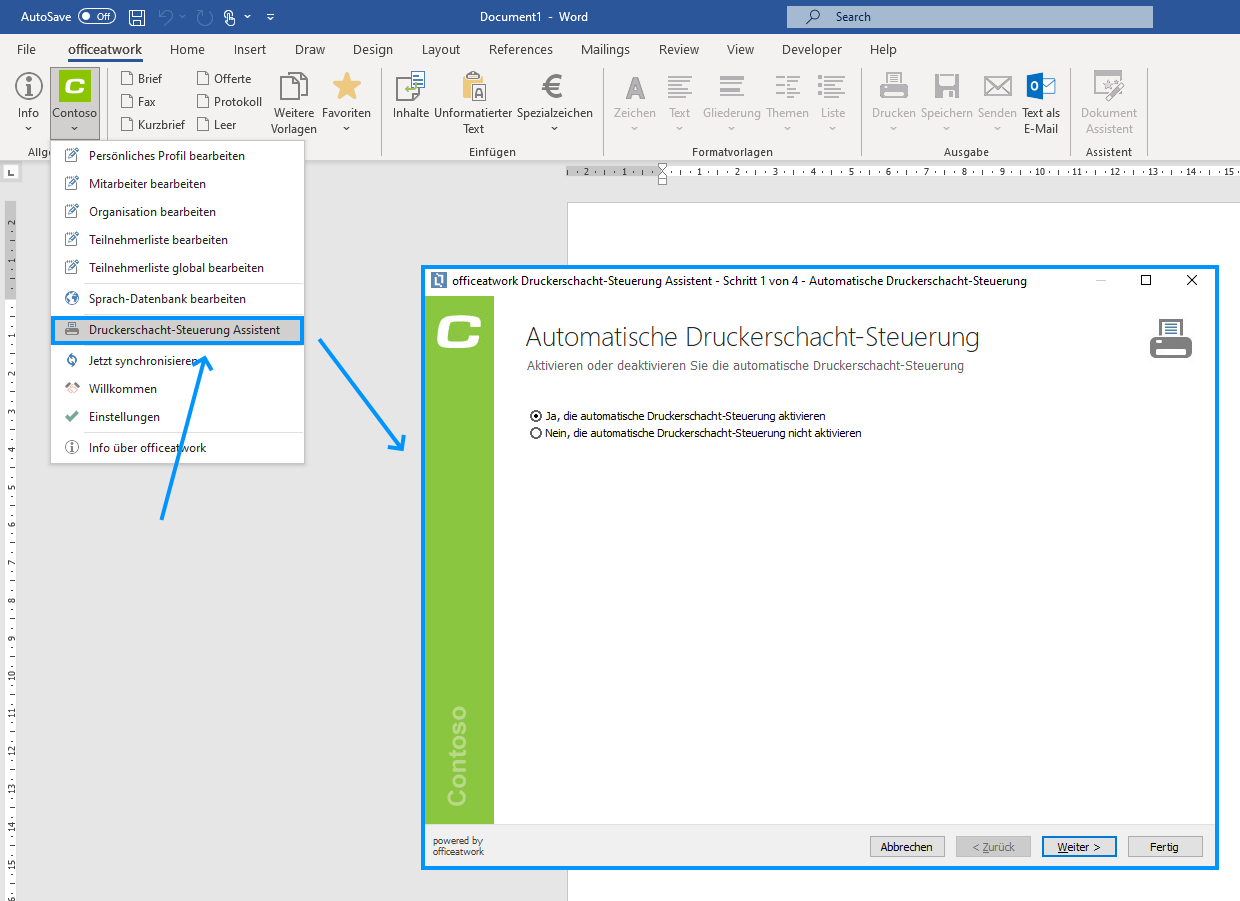The image size is (1240, 901).
Task: Choose the Brief template
Action: pyautogui.click(x=141, y=78)
